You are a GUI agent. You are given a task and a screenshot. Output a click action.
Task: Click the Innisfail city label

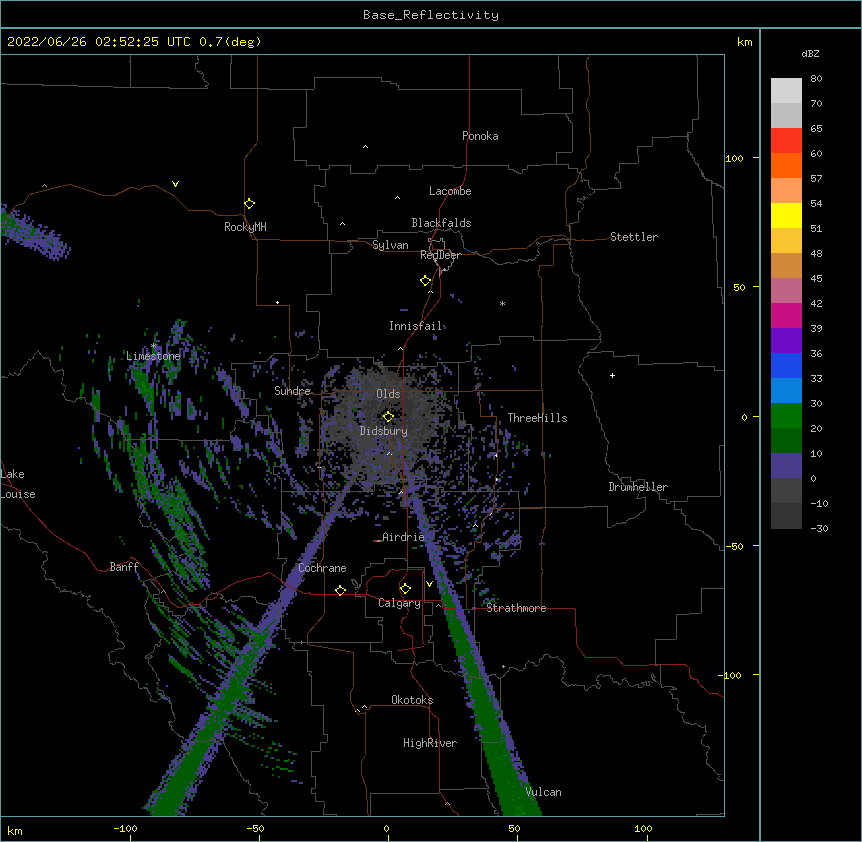[x=415, y=326]
